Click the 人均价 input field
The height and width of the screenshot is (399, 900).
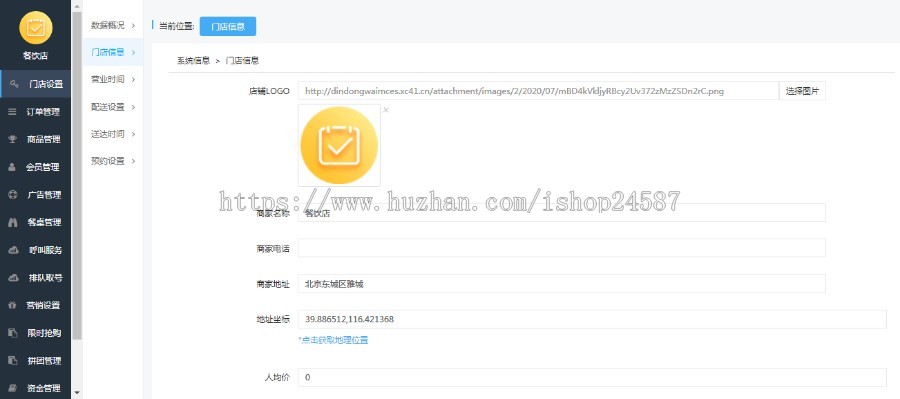point(592,377)
